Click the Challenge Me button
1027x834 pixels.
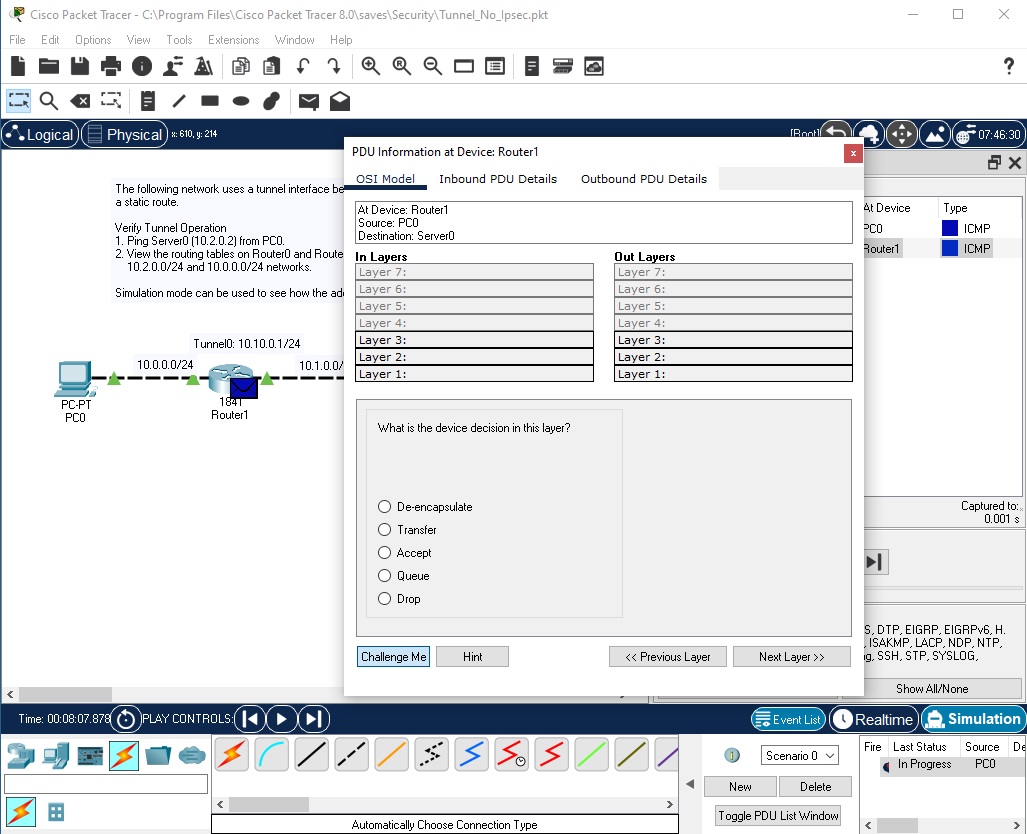(394, 657)
